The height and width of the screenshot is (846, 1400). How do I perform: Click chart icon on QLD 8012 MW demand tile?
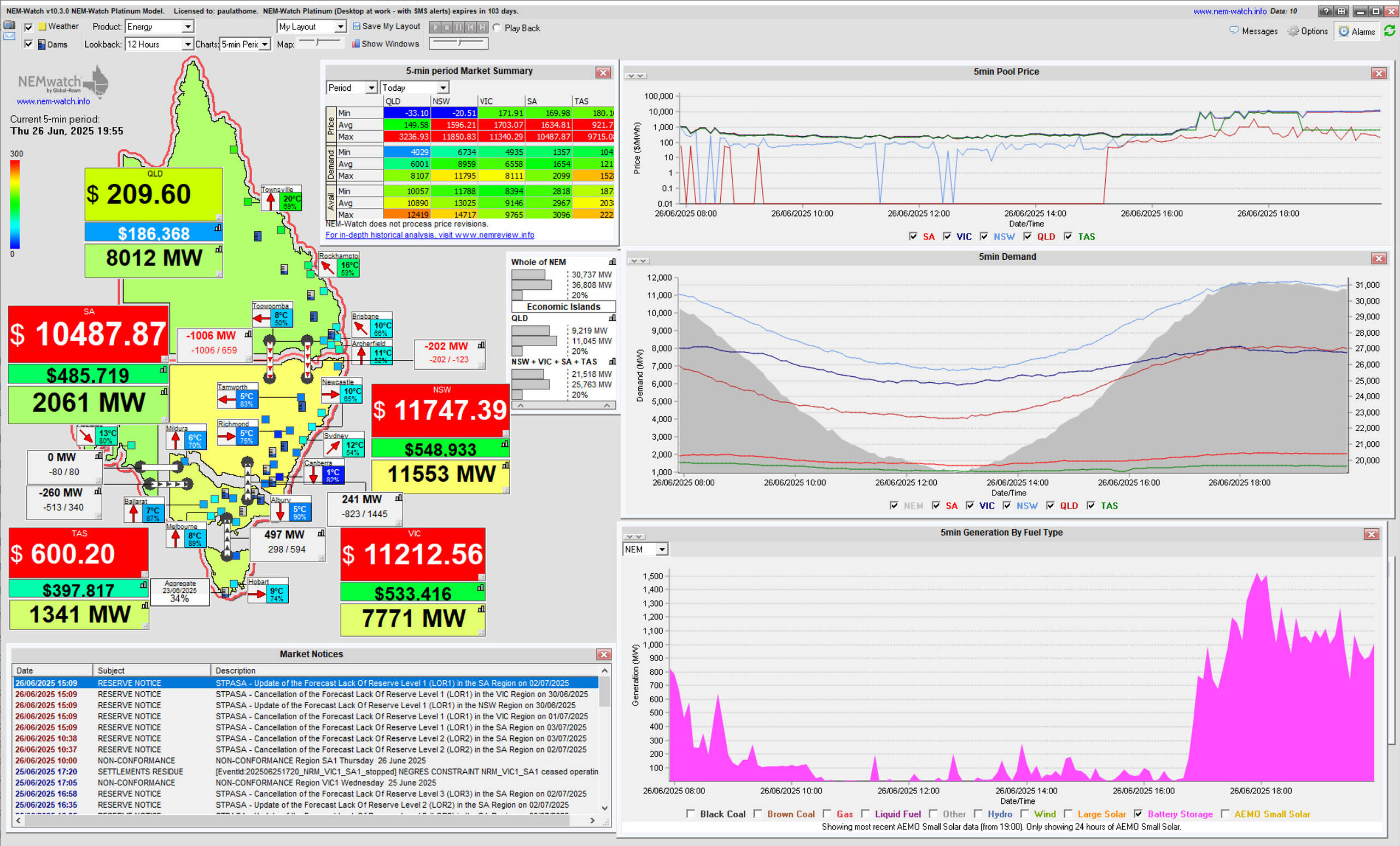(x=218, y=249)
